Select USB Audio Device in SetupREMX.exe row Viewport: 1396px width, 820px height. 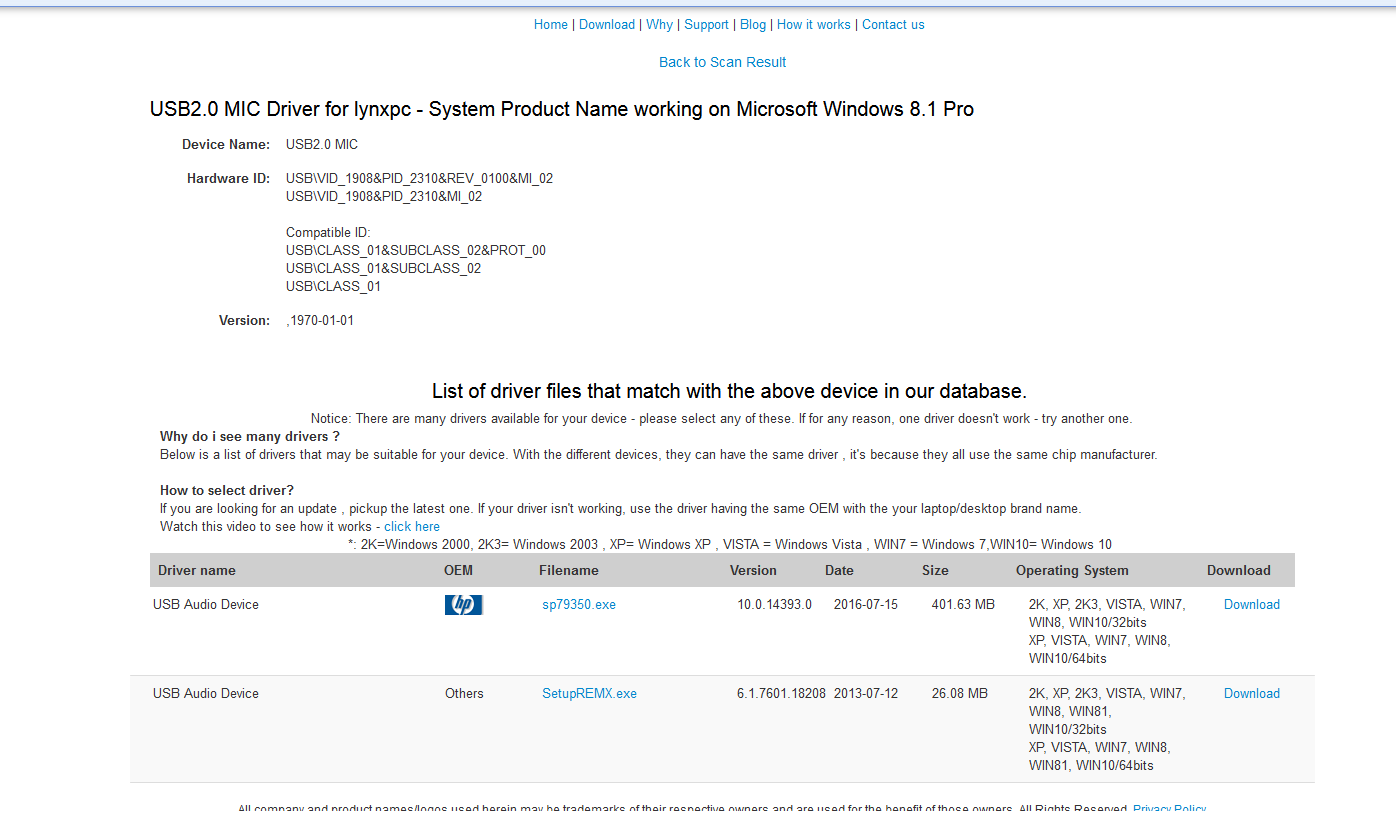tap(206, 694)
